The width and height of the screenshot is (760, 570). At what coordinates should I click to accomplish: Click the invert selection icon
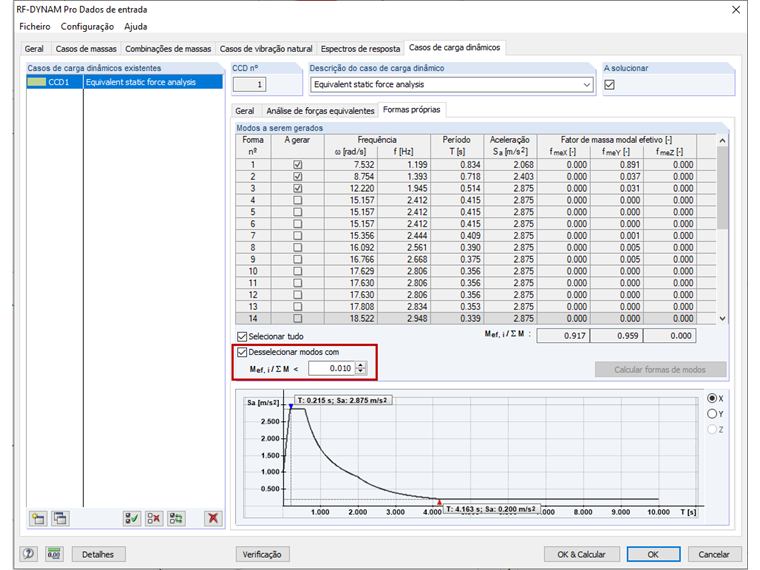pyautogui.click(x=176, y=519)
